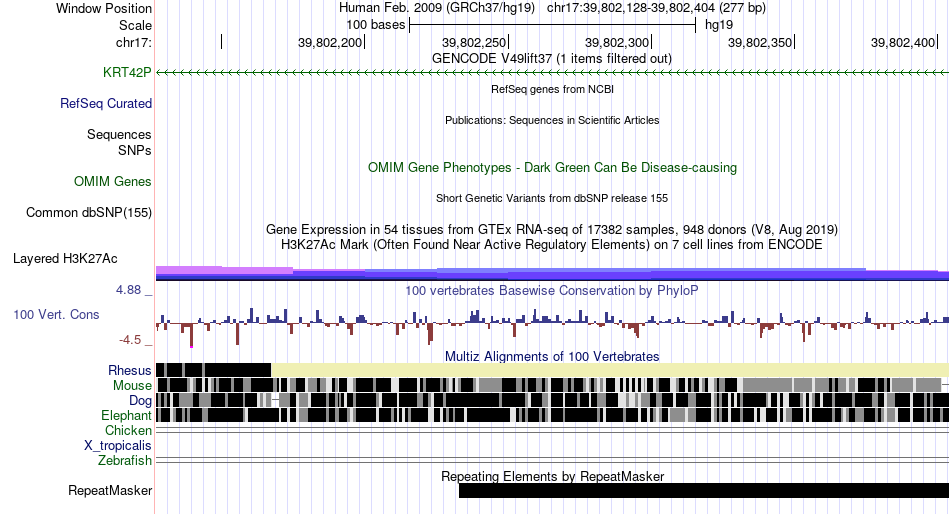
Task: Click the Elephant alignment row label
Action: pyautogui.click(x=126, y=415)
